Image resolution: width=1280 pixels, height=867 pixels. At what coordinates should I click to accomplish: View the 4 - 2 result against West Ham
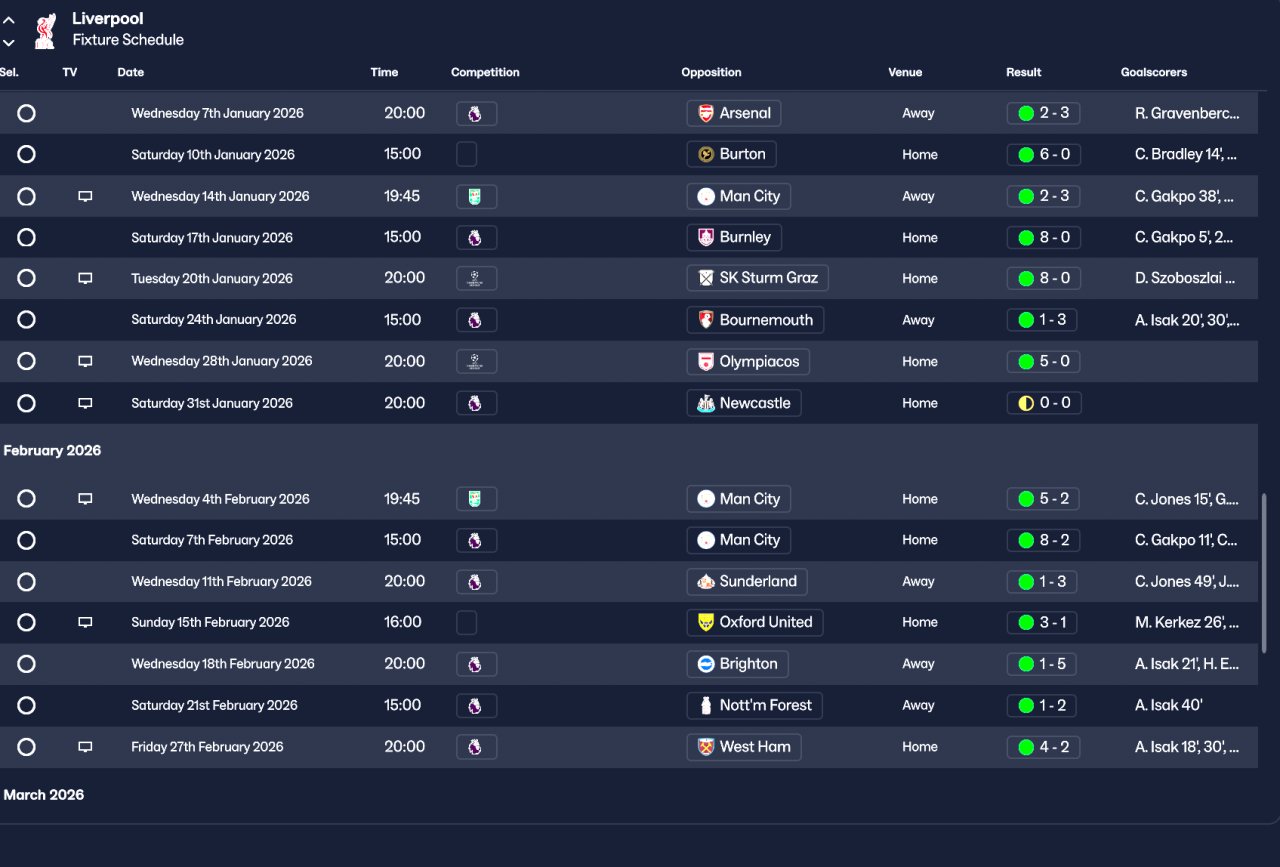[x=1043, y=747]
